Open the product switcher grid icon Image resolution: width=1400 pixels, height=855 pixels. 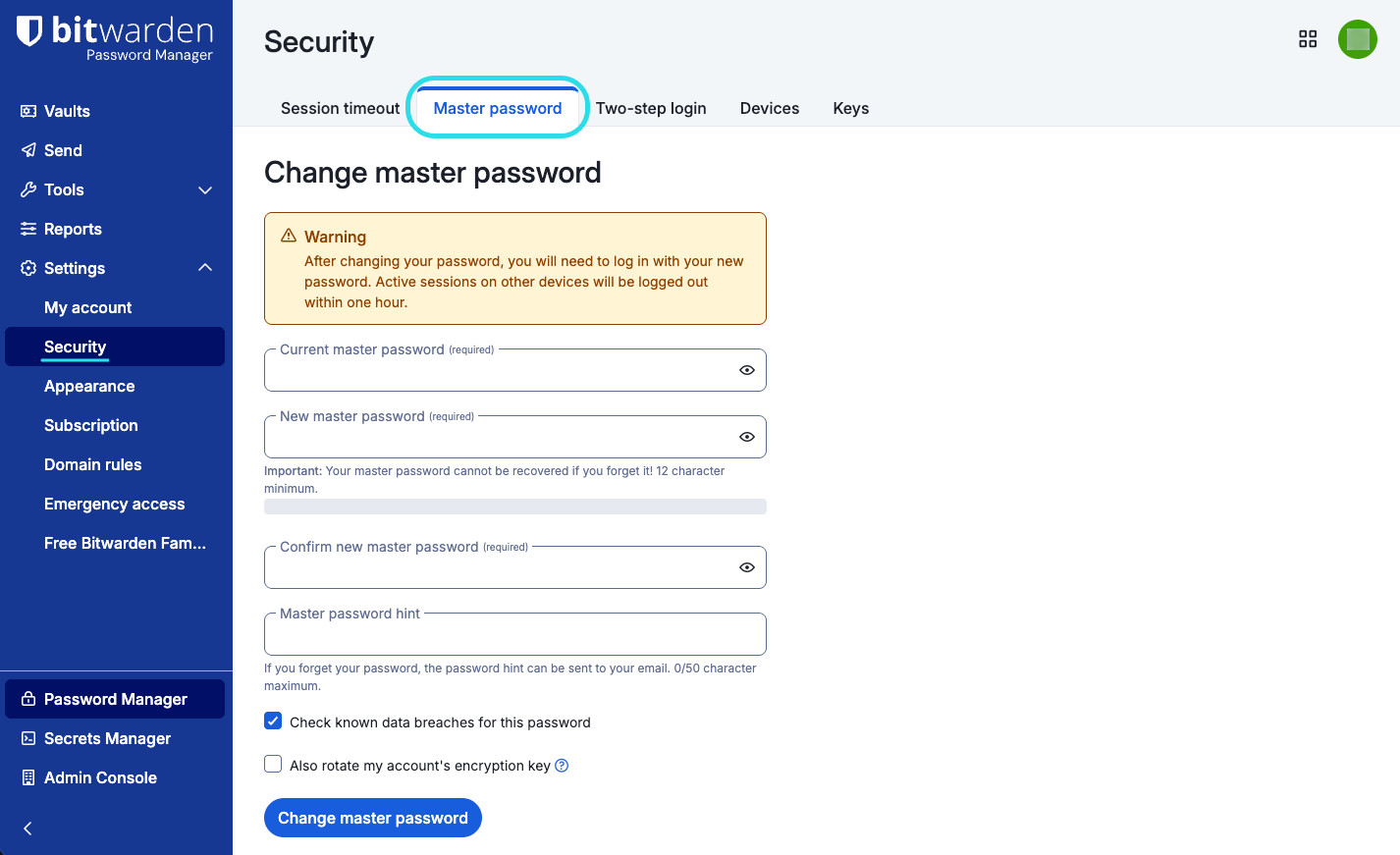point(1308,38)
